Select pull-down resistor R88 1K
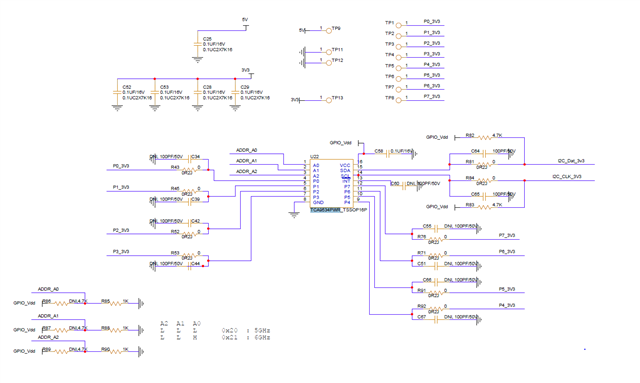This screenshot has width=640, height=383. pos(115,330)
